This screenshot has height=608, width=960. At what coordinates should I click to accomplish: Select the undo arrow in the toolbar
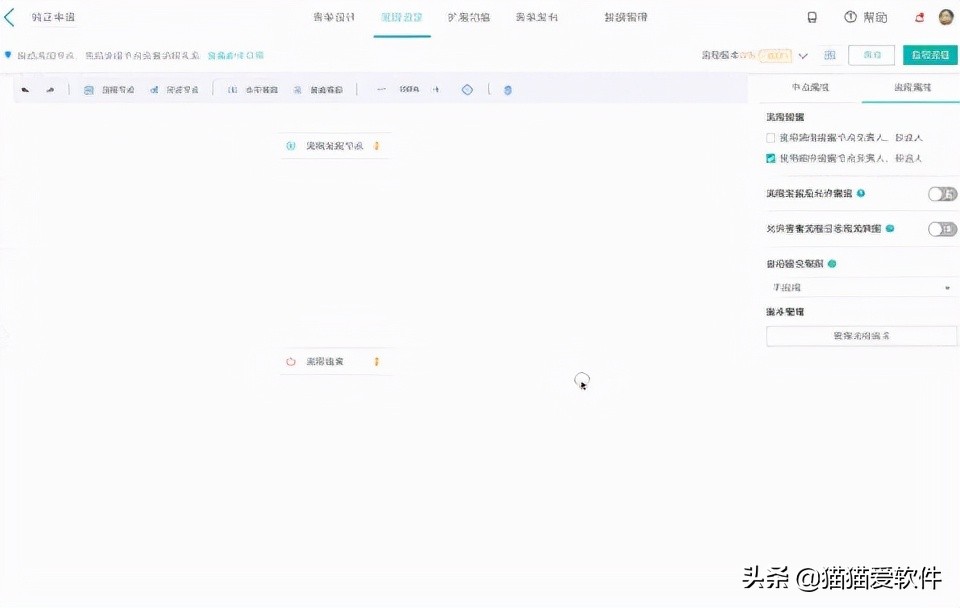[25, 89]
